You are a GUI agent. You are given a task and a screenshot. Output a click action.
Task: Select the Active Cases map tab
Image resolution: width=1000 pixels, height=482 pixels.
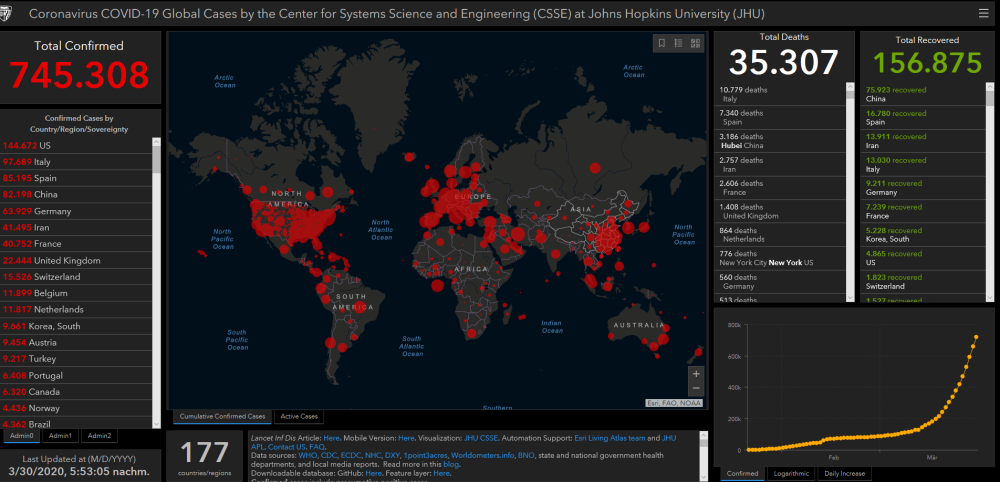pyautogui.click(x=298, y=416)
